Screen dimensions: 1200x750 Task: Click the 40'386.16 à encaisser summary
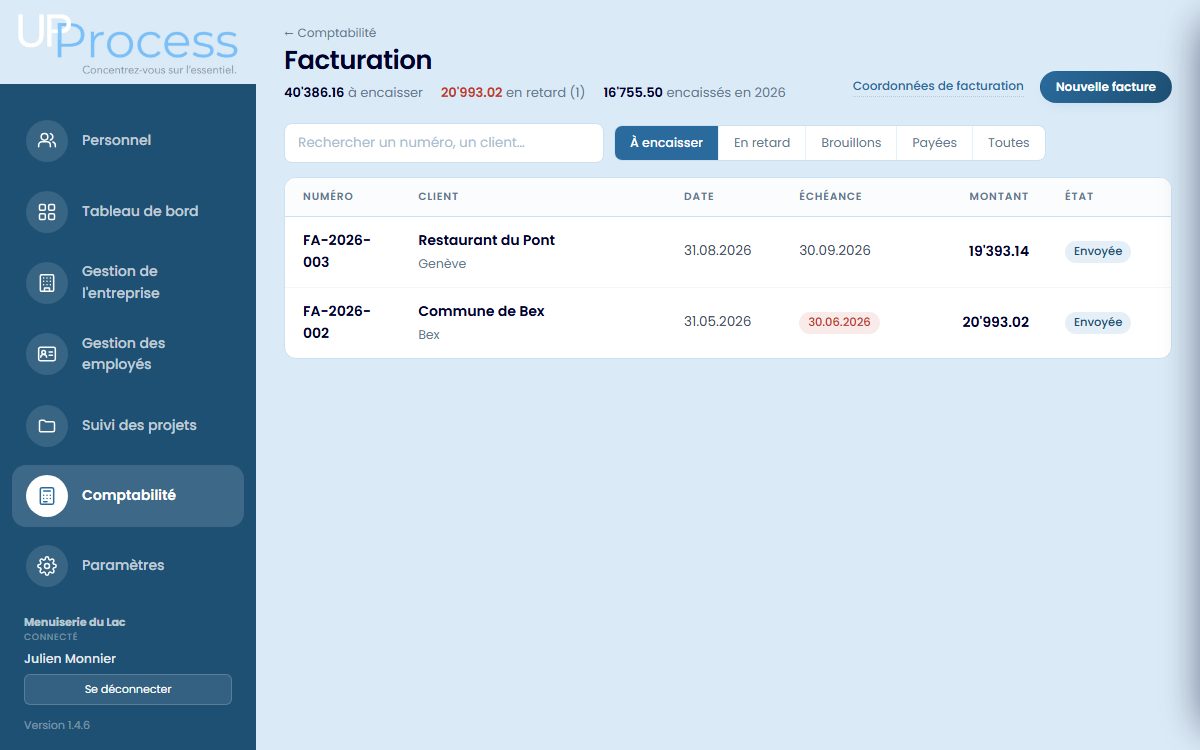click(x=353, y=92)
